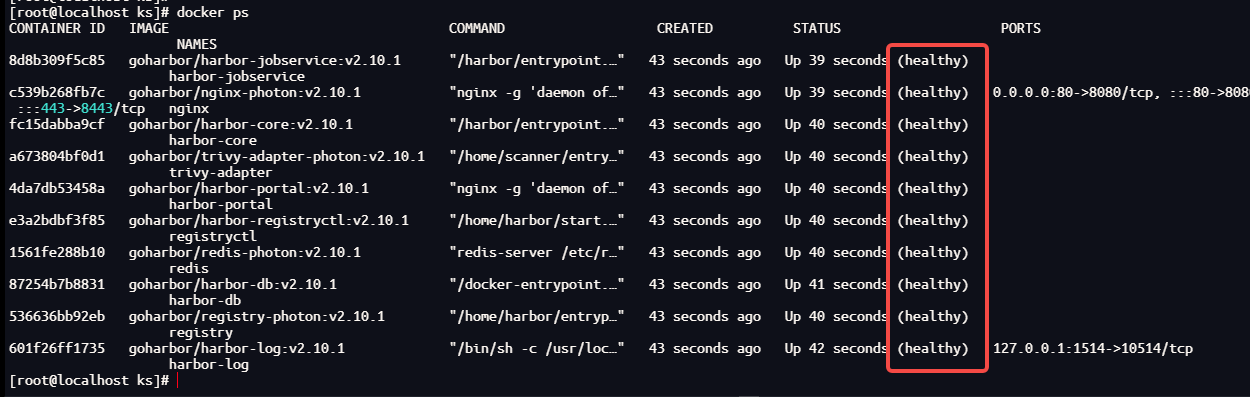Click the CONTAINER ID column header
Image resolution: width=1250 pixels, height=397 pixels.
coord(57,29)
